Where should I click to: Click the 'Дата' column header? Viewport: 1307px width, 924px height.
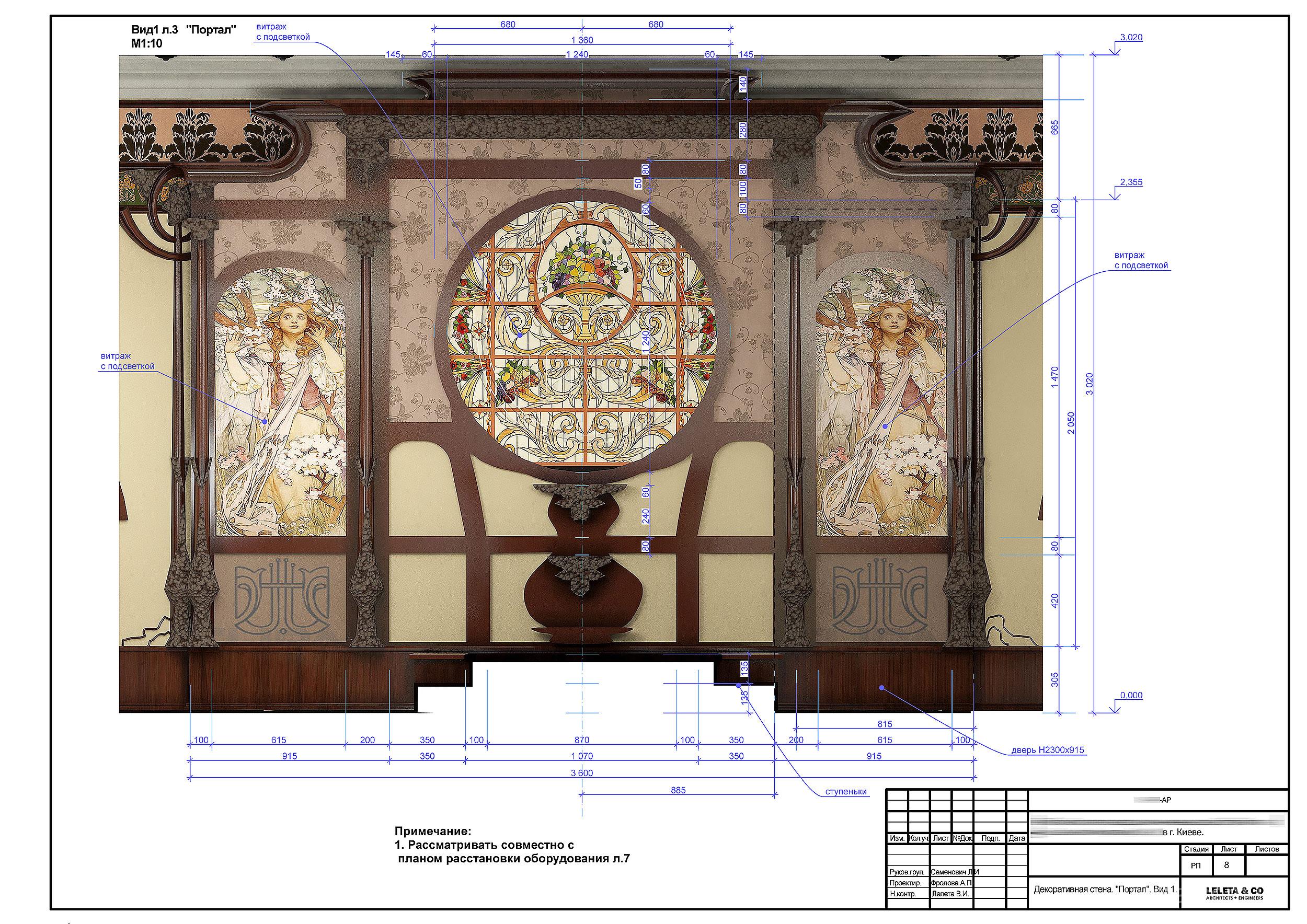pos(1017,839)
